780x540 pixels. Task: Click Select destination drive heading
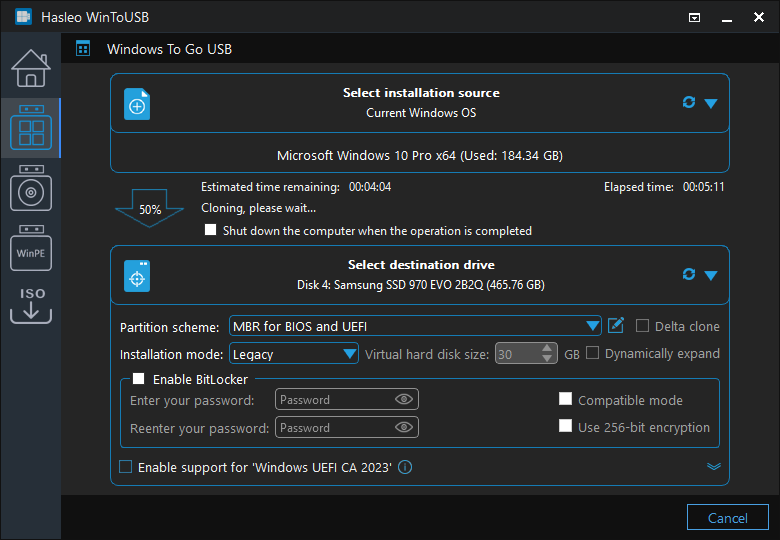[x=421, y=265]
